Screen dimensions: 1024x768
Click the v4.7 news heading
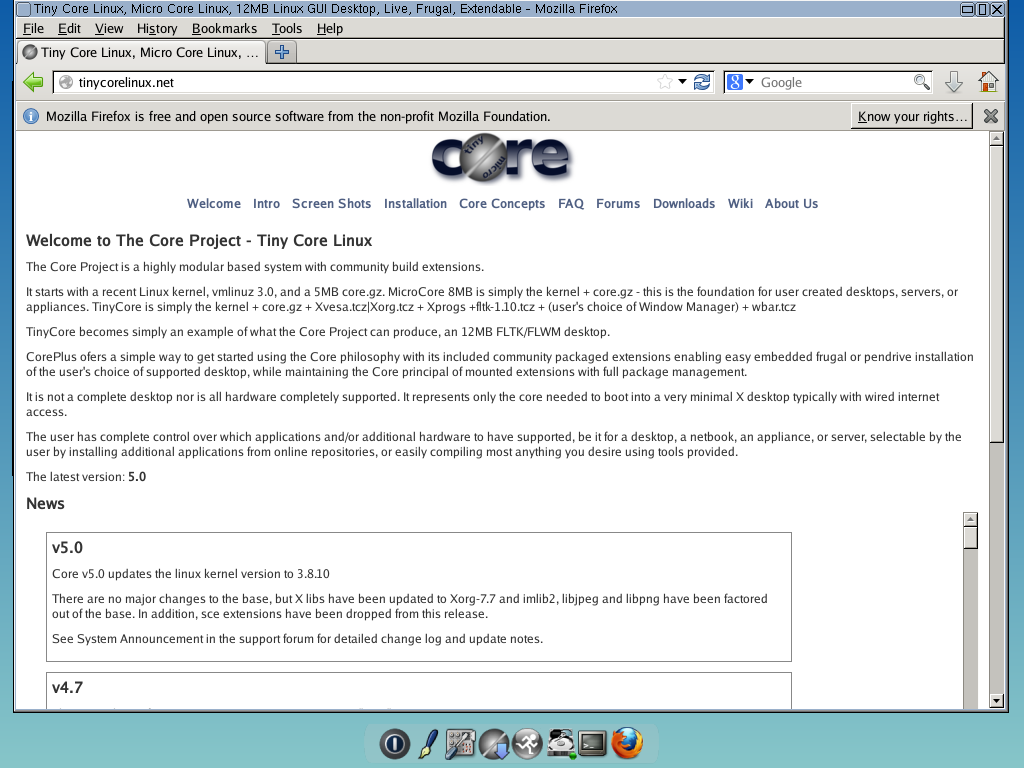click(x=67, y=688)
